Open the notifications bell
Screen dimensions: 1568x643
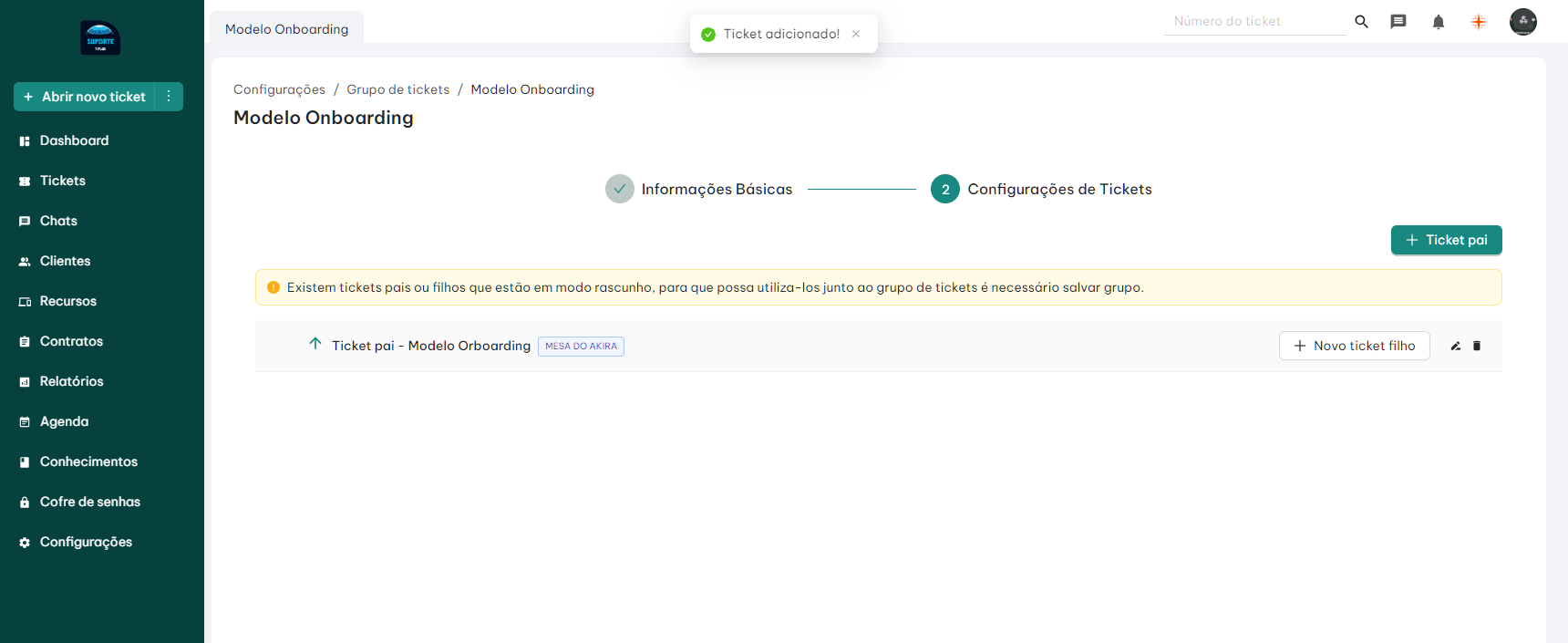1439,22
